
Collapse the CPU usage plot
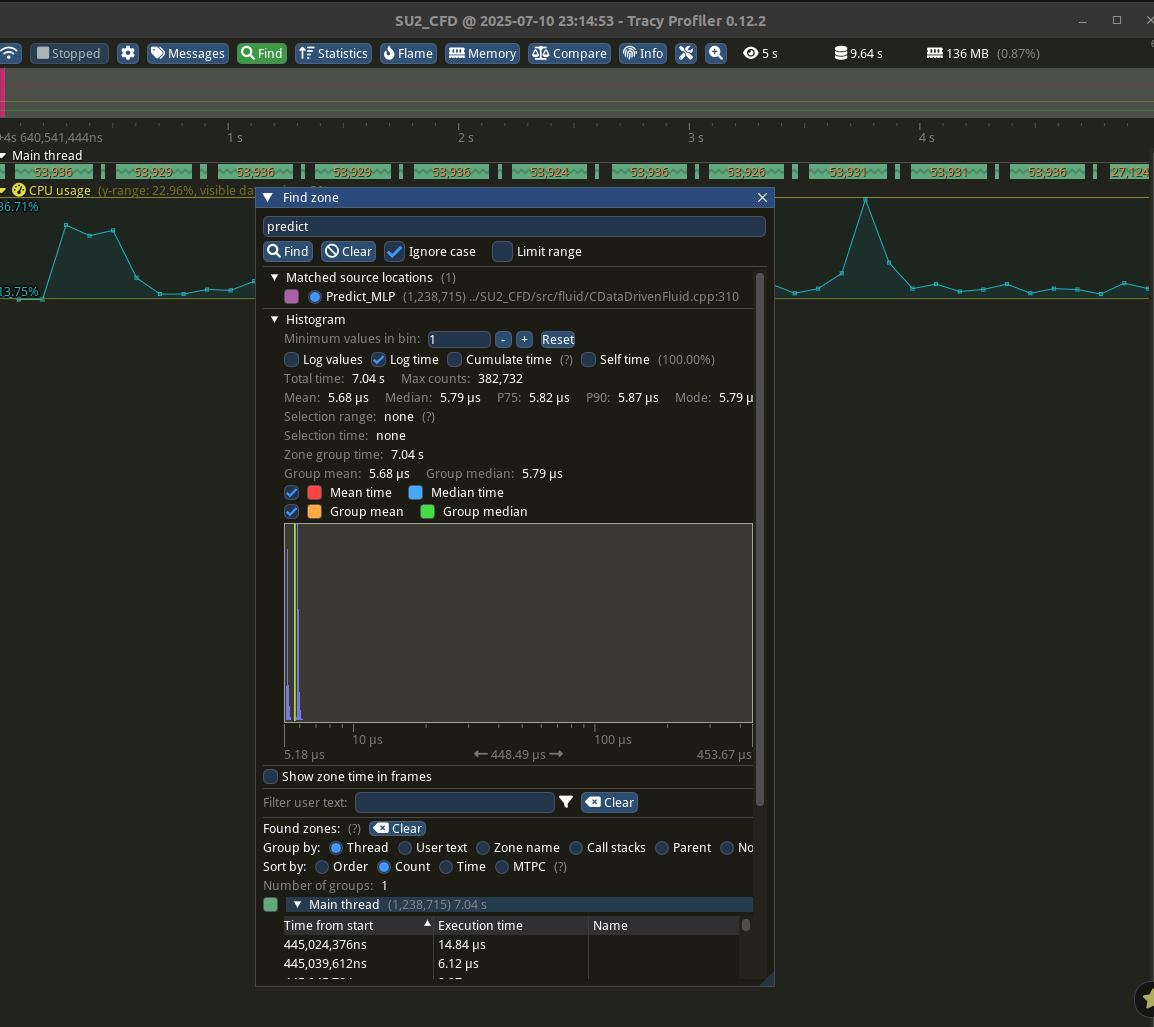[x=4, y=190]
